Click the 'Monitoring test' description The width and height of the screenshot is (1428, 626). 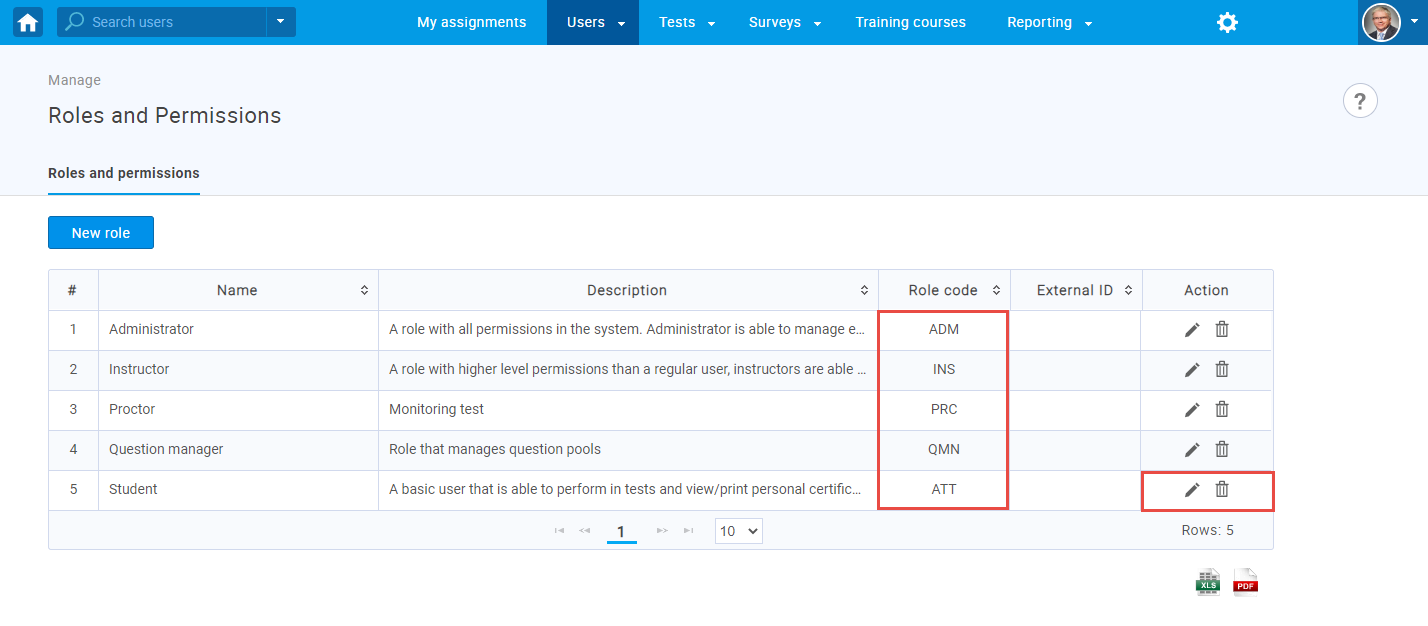pos(436,409)
